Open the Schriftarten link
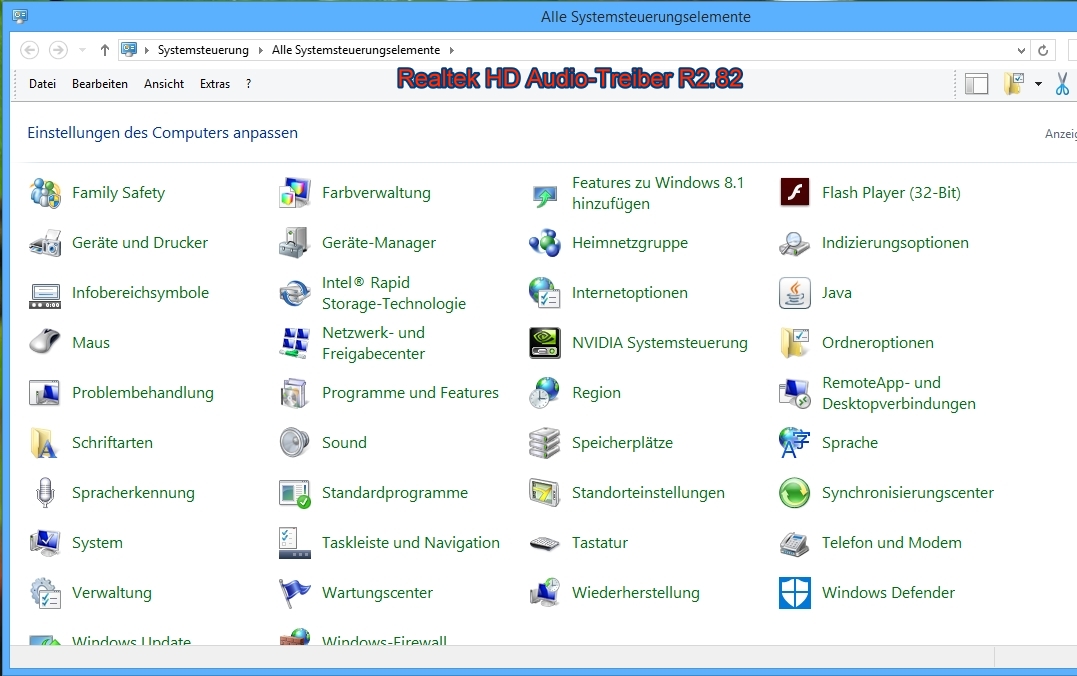The image size is (1077, 676). pos(112,443)
